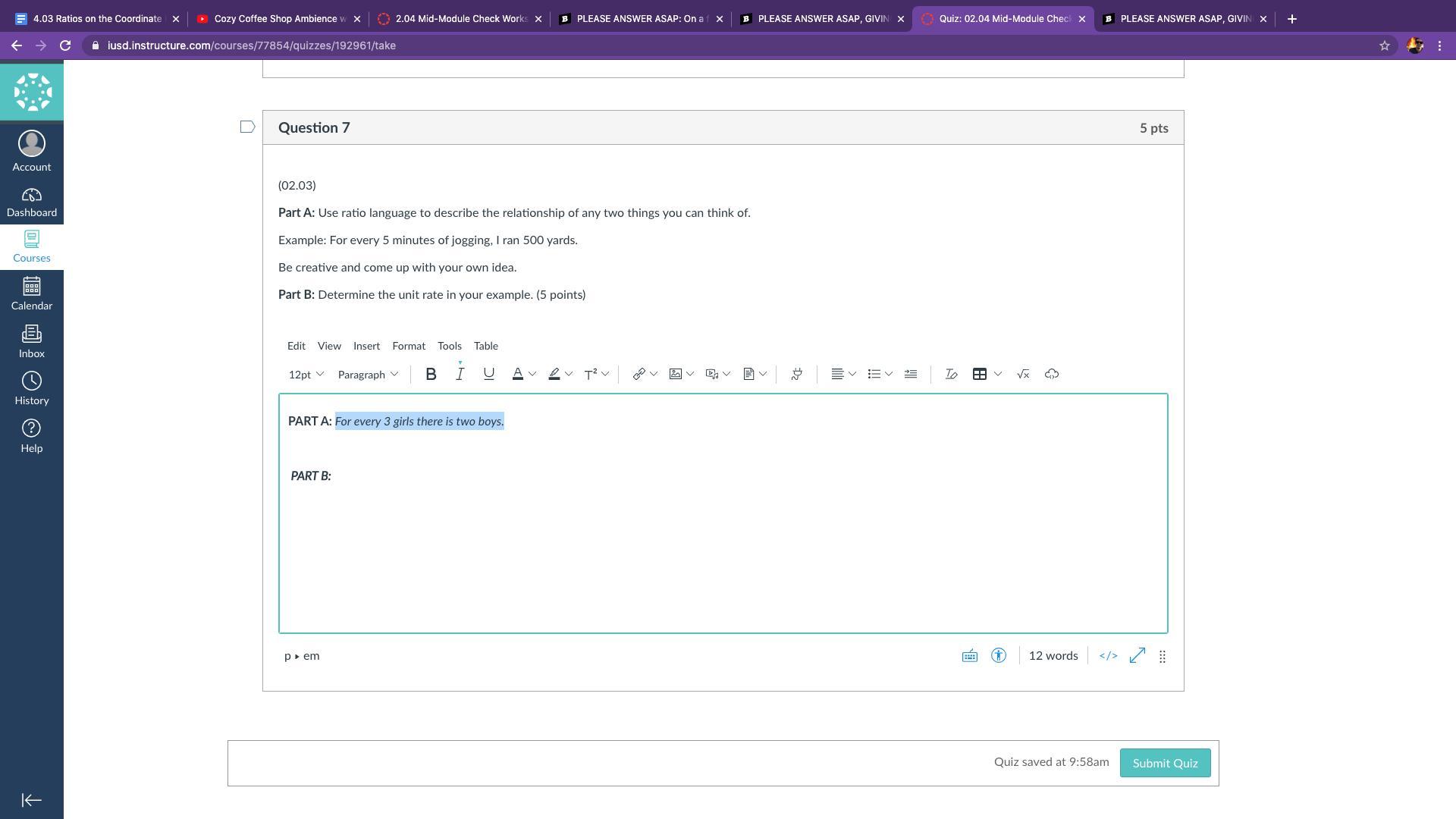Expand the table options dropdown
Viewport: 1456px width, 819px height.
click(x=998, y=374)
